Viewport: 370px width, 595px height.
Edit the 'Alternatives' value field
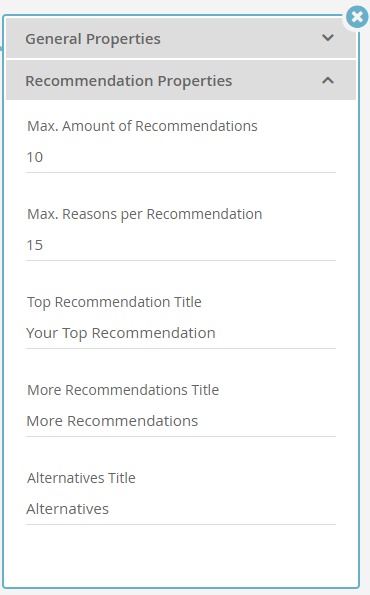click(181, 509)
